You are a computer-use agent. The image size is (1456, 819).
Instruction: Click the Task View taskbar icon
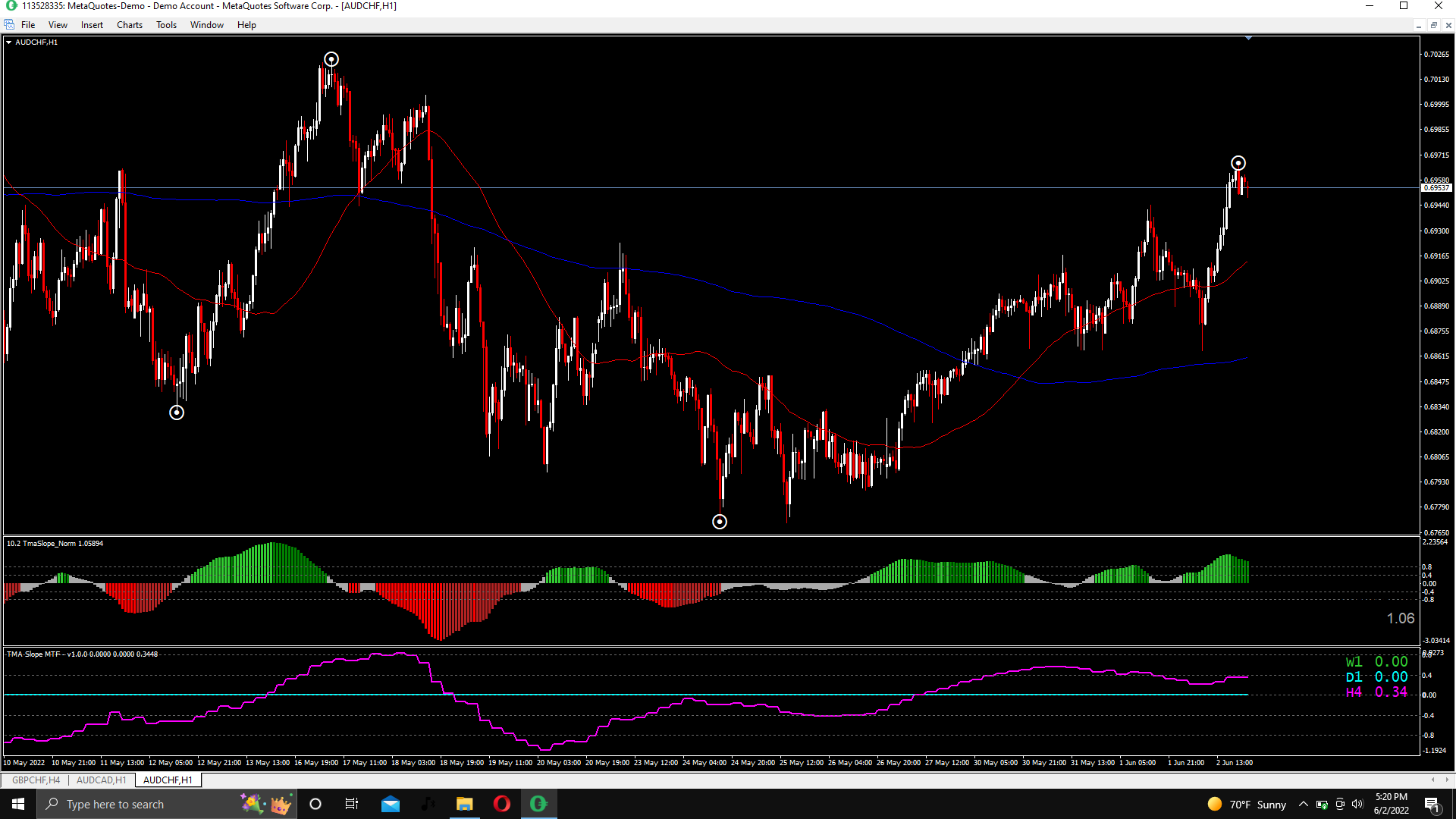(x=352, y=804)
